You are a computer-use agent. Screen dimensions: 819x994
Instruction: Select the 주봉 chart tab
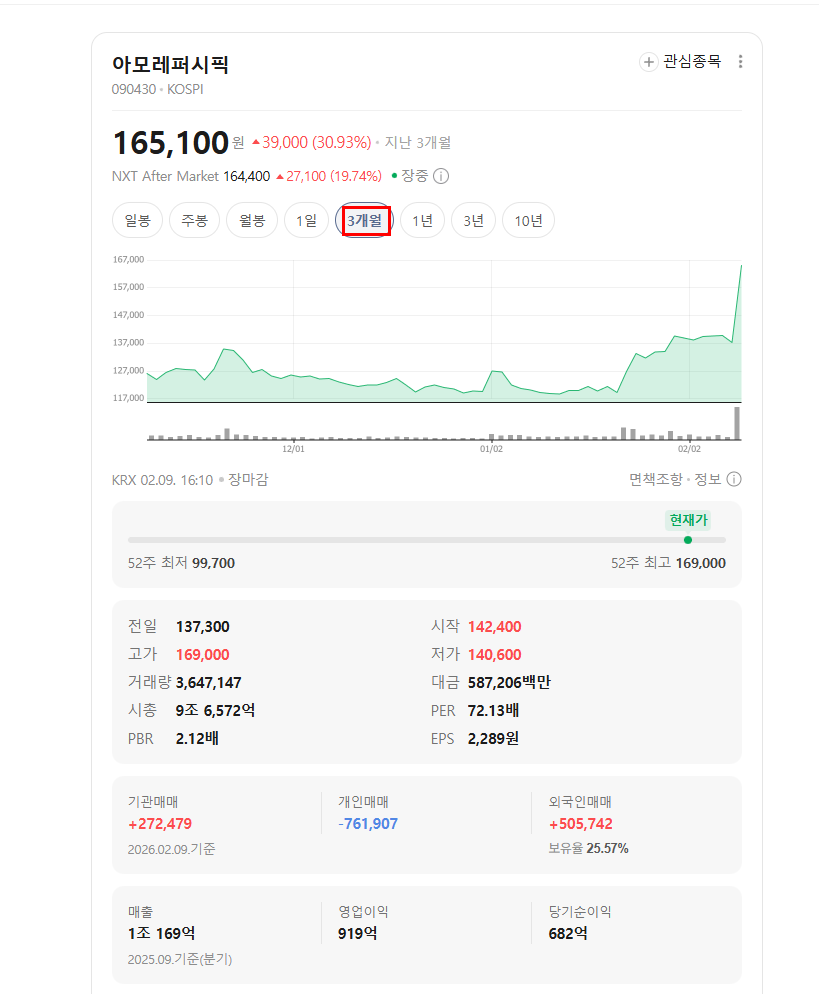click(x=194, y=221)
